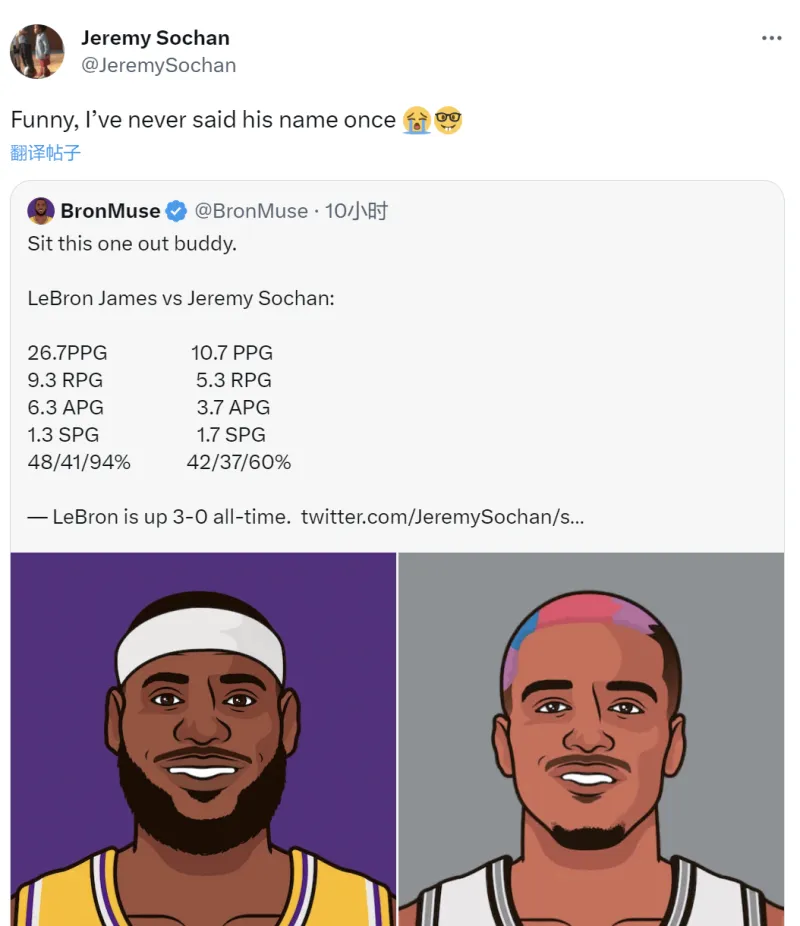Image resolution: width=800 pixels, height=926 pixels.
Task: Click the Jeremy Sochan display name
Action: pos(155,38)
